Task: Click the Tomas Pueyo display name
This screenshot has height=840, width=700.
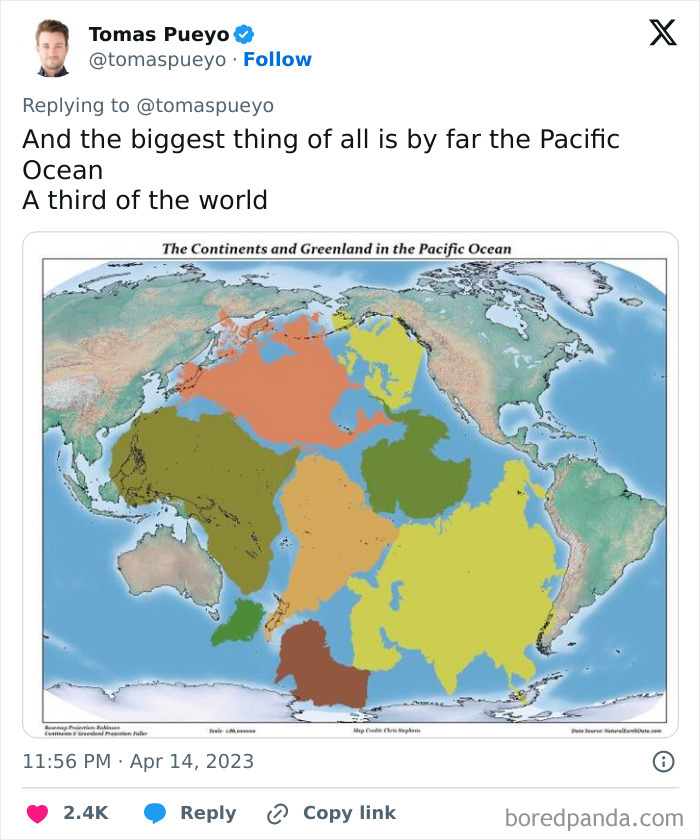Action: coord(159,32)
